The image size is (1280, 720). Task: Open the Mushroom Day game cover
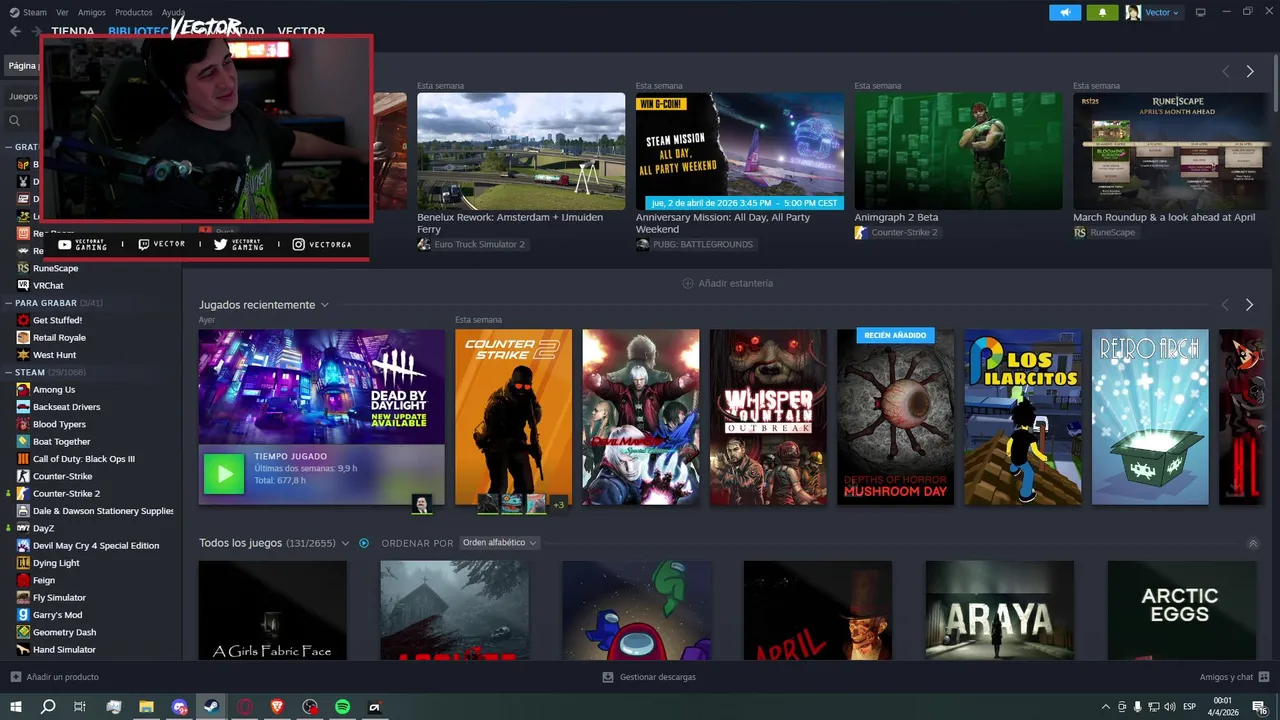[895, 417]
